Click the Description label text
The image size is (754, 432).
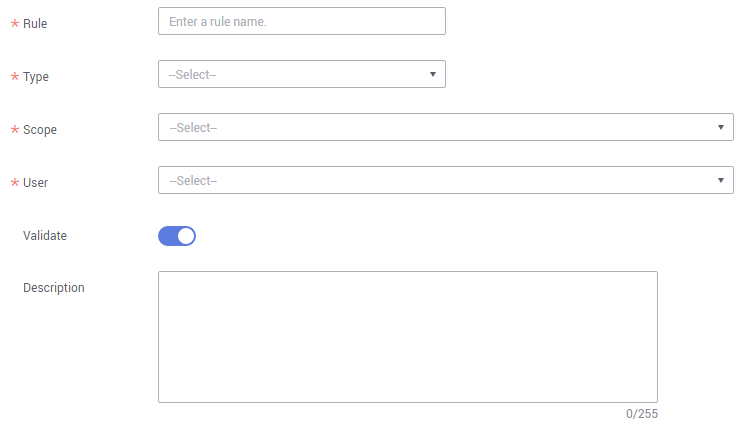click(54, 288)
